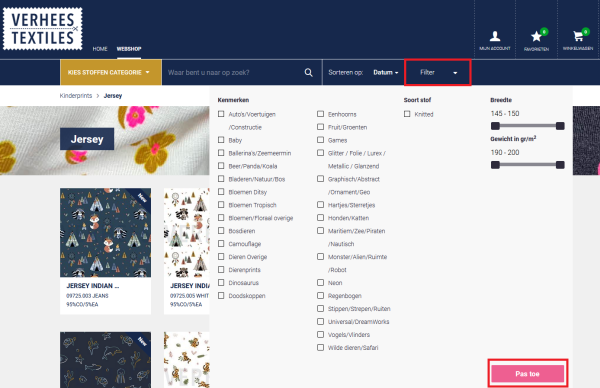
Task: Tick the Dinosaurus filter checkbox
Action: (x=221, y=282)
